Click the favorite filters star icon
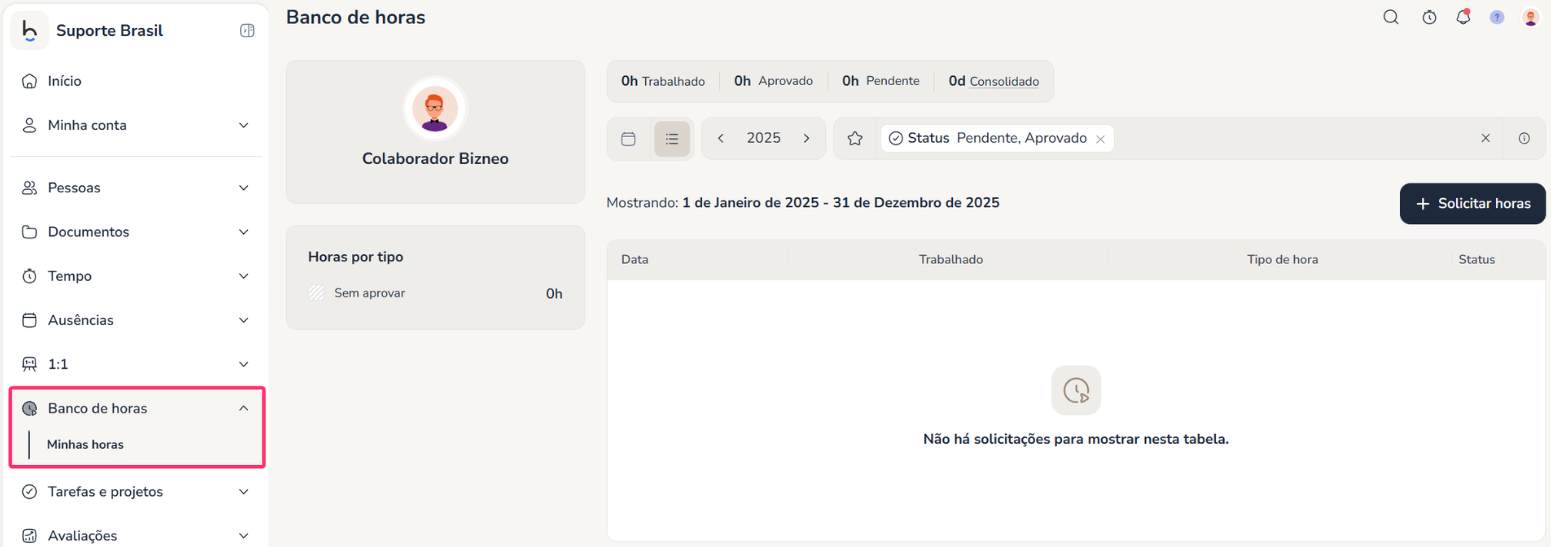This screenshot has width=1551, height=547. click(855, 139)
